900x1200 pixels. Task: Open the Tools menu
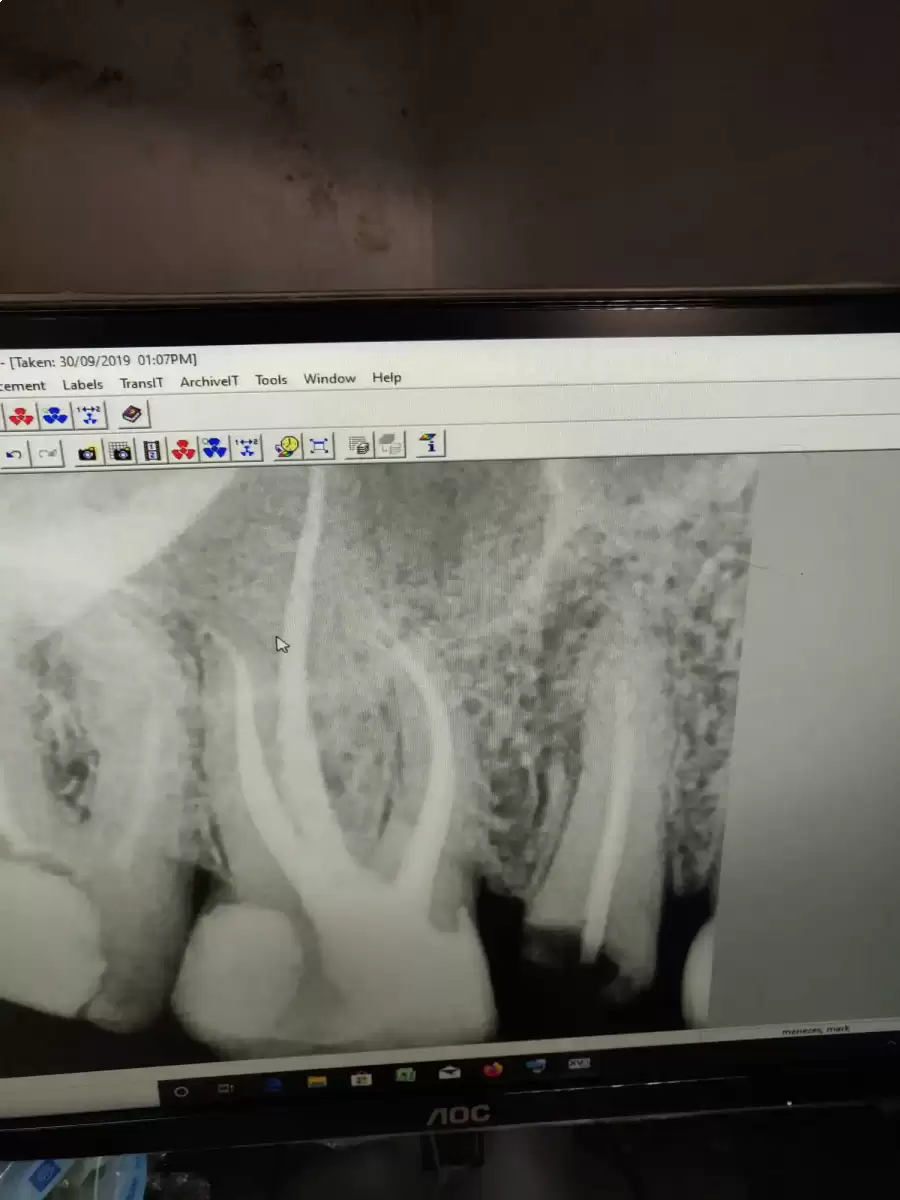(x=271, y=380)
